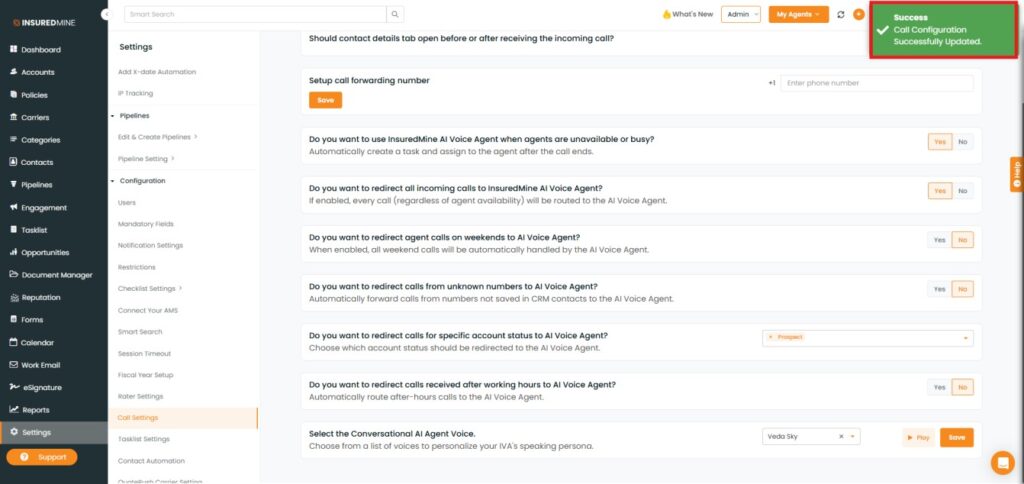Screen dimensions: 1024x484
Task: Open the What's New link
Action: coord(687,14)
